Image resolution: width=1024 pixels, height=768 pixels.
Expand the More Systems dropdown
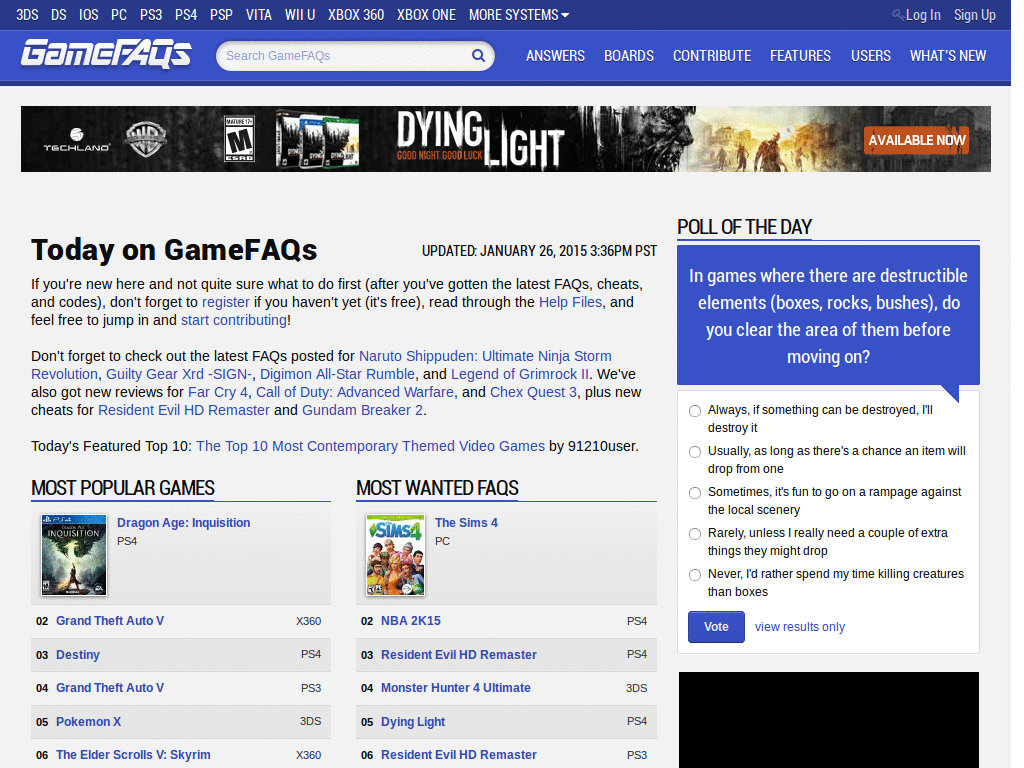(x=519, y=15)
